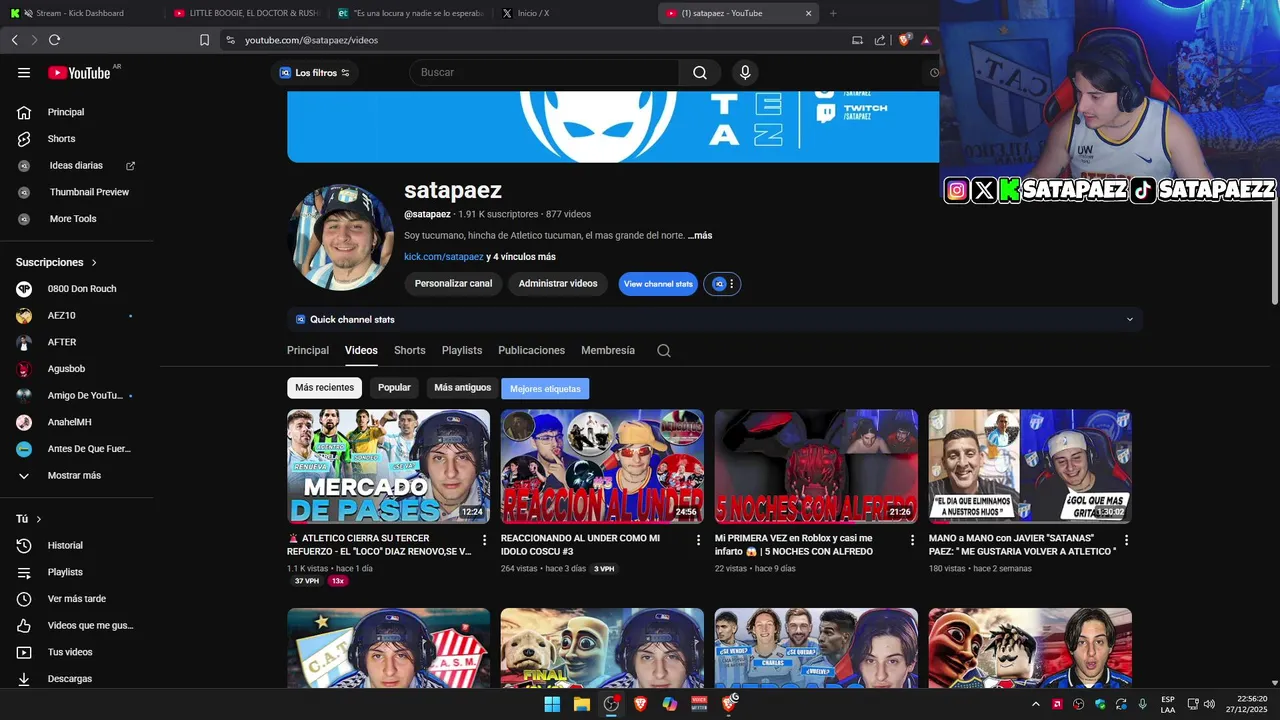Open File Explorer from the taskbar

(x=582, y=704)
